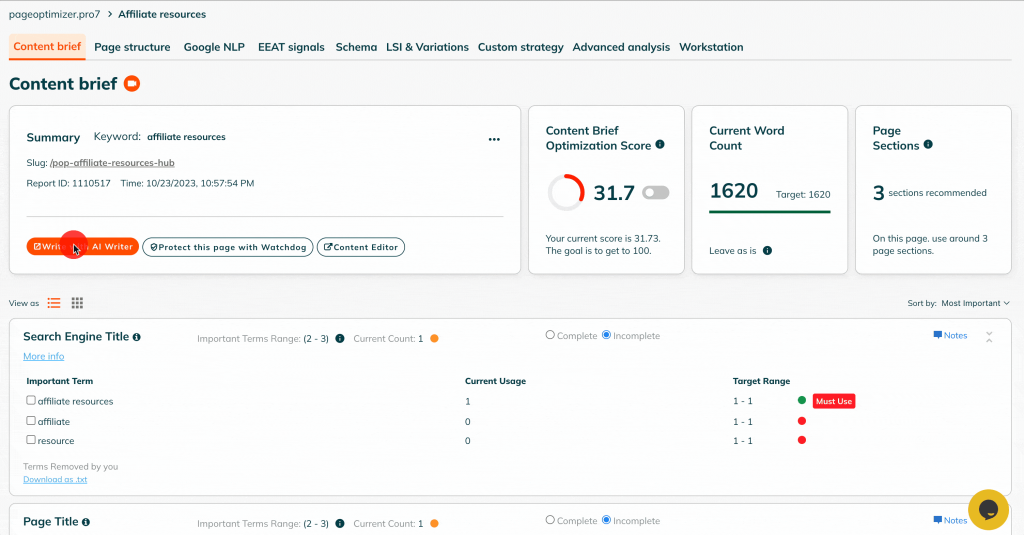Switch to list view icon
Image resolution: width=1024 pixels, height=535 pixels.
coord(54,302)
